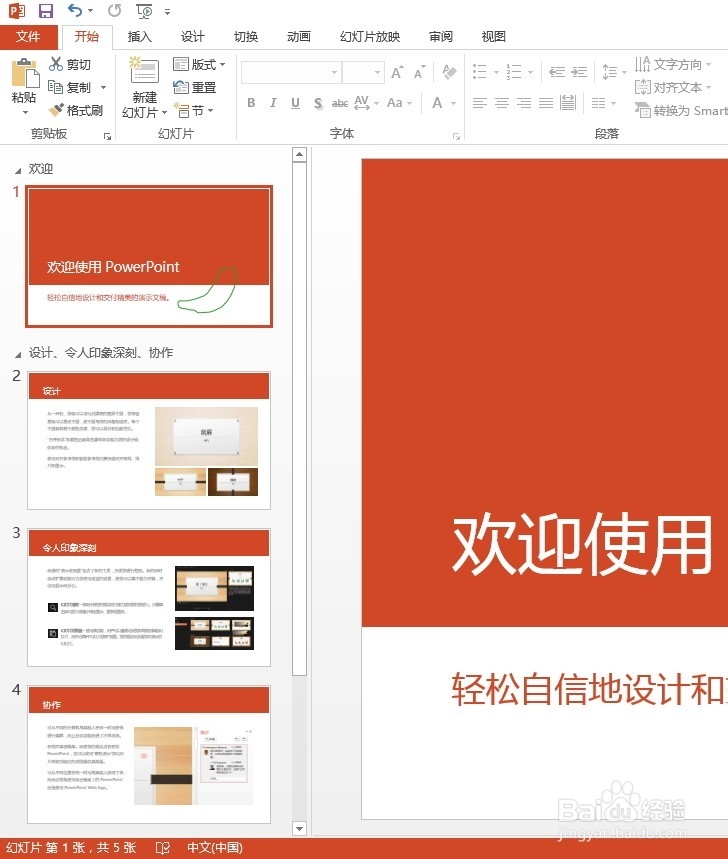Screen dimensions: 728x859
Task: Click the clear all formatting eraser icon
Action: pyautogui.click(x=449, y=72)
